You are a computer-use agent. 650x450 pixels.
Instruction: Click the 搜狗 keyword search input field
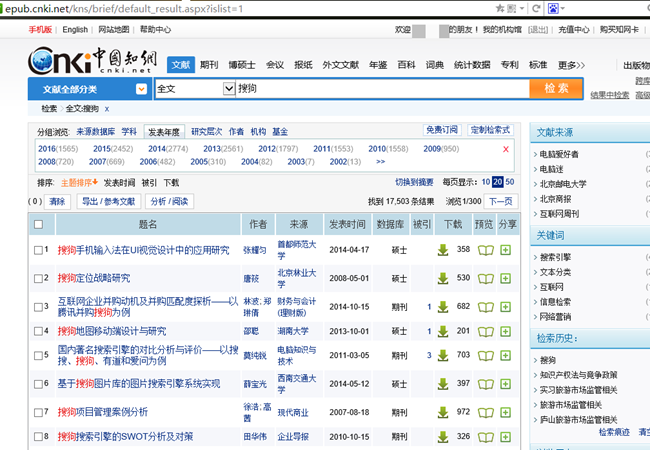tap(382, 88)
